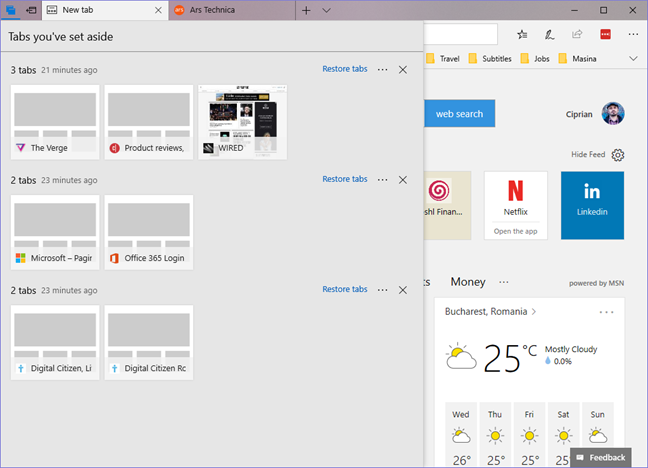648x468 pixels.
Task: Click the Add notes pen icon
Action: pyautogui.click(x=549, y=34)
